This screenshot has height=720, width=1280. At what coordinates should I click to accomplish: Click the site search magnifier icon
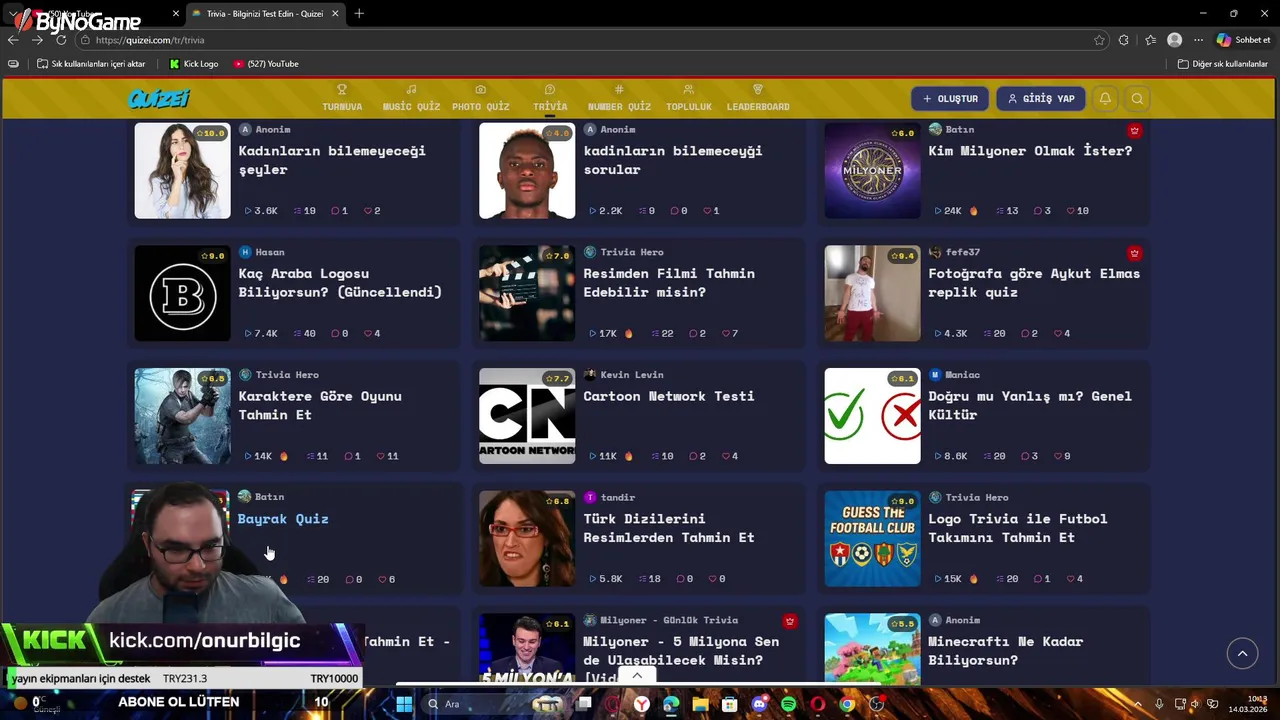[x=1137, y=99]
